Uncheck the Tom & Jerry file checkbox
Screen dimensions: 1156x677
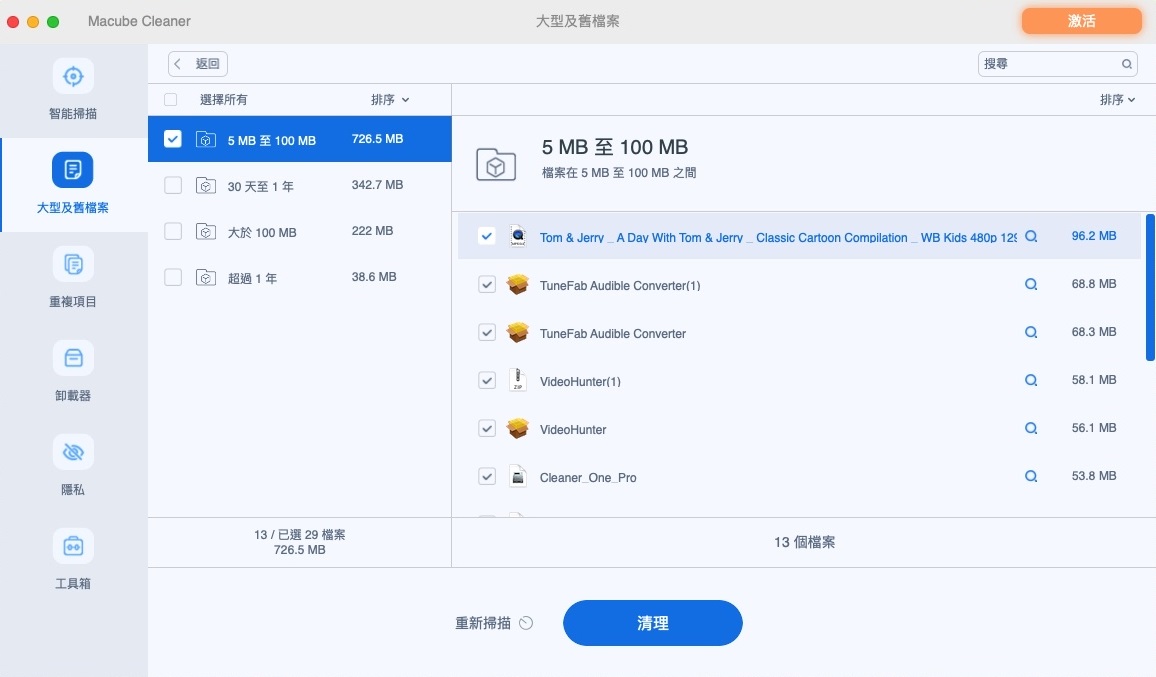[487, 236]
